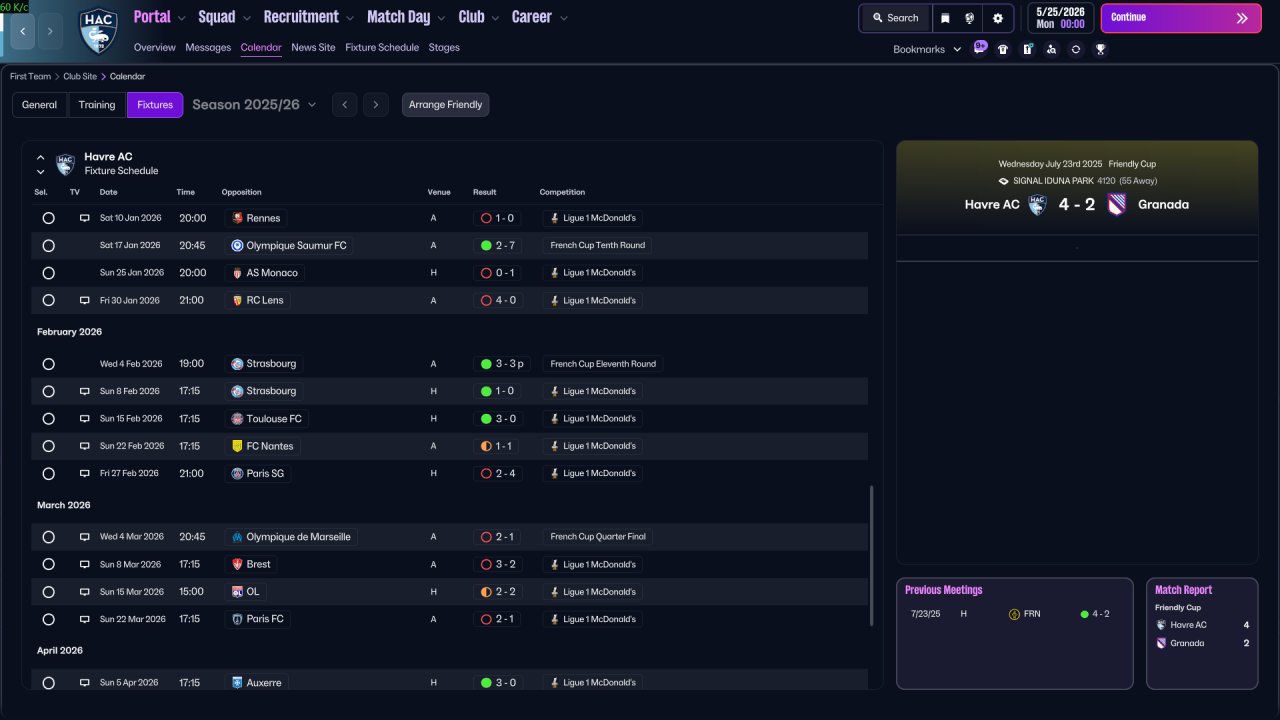The height and width of the screenshot is (720, 1280).
Task: Click the TV icon on the Brest row
Action: pos(85,564)
